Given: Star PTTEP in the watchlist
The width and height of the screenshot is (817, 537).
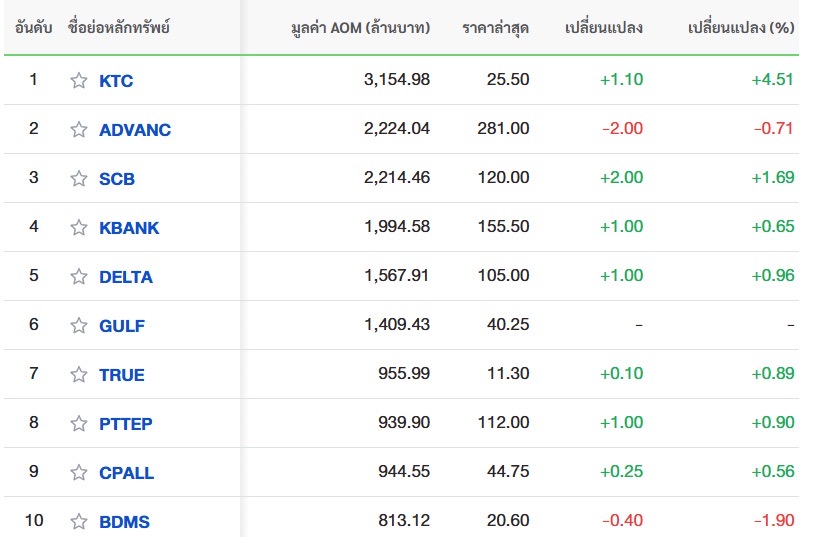Looking at the screenshot, I should pos(79,423).
